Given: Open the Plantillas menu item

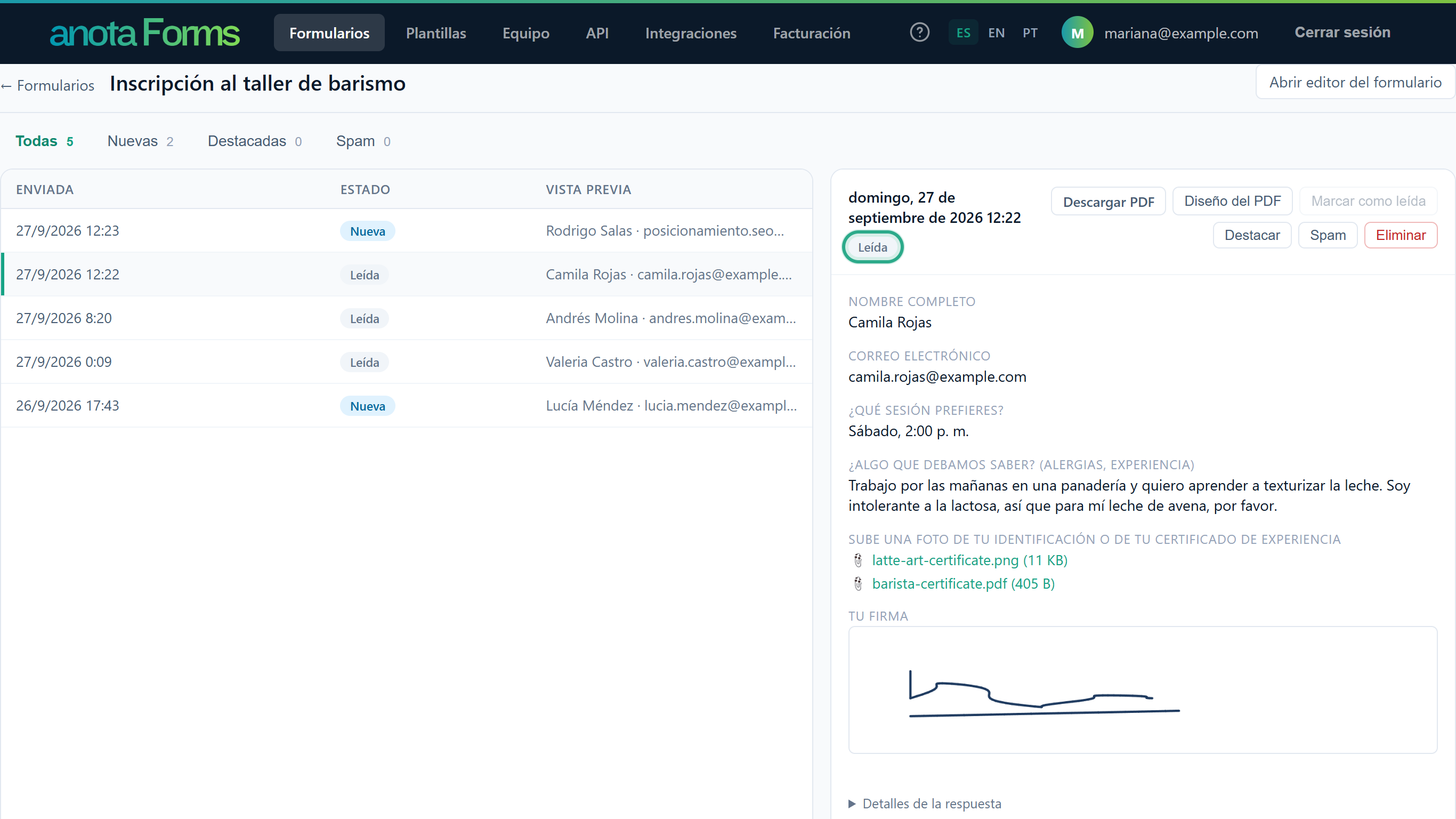Looking at the screenshot, I should pos(436,33).
